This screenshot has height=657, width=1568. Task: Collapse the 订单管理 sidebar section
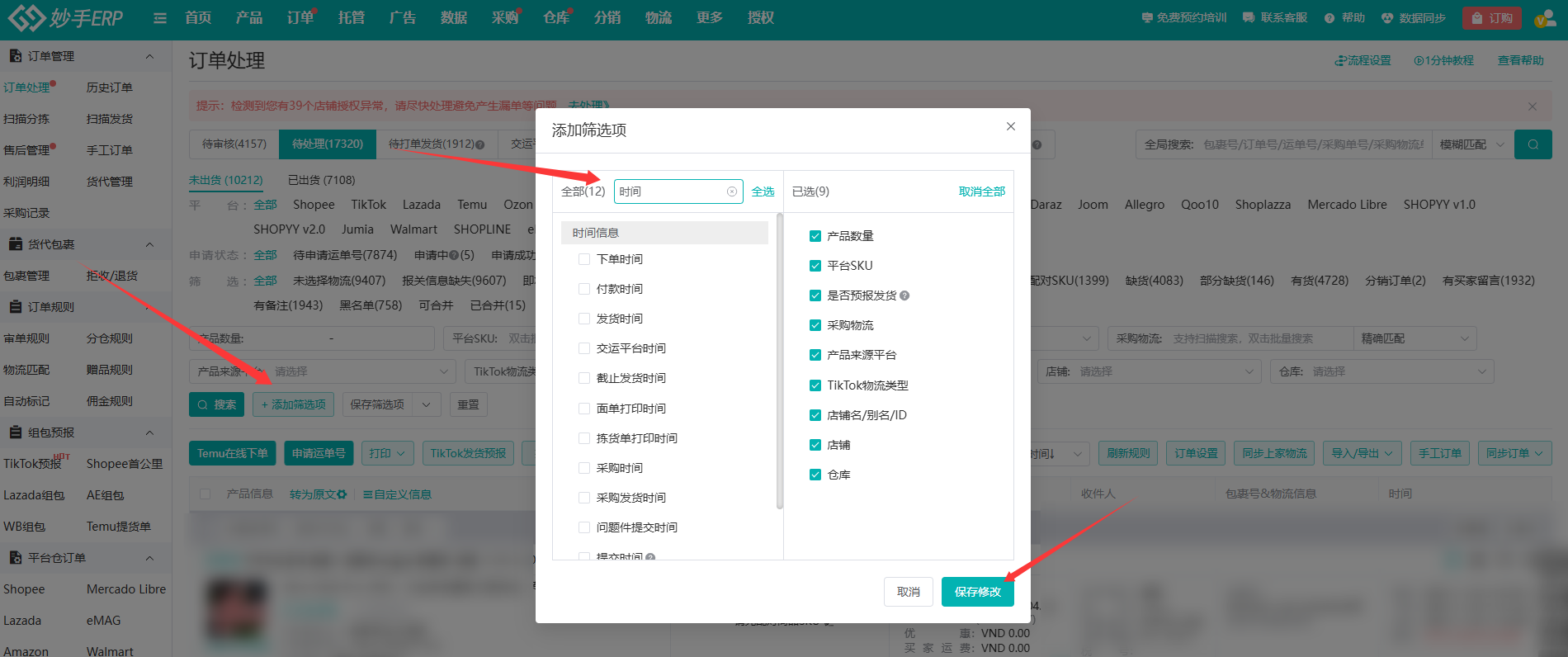149,56
